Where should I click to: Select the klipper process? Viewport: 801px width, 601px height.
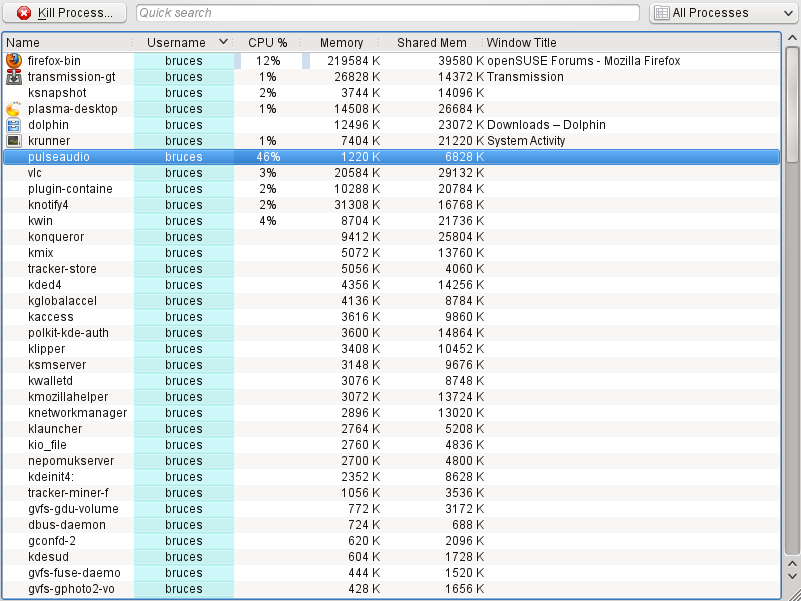click(x=46, y=349)
